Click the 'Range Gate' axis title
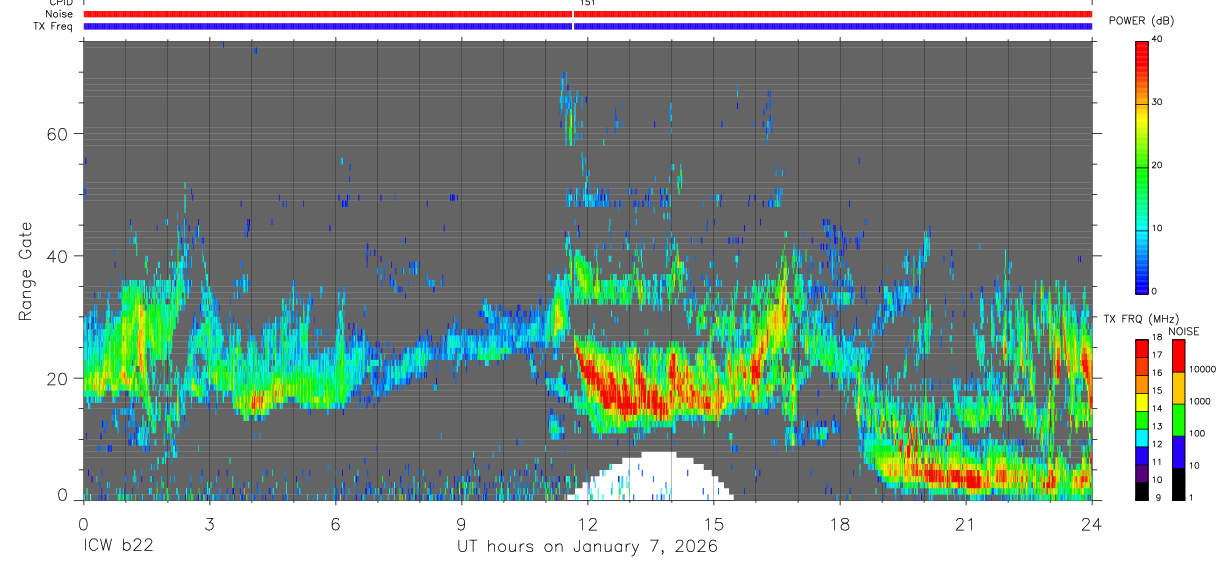The height and width of the screenshot is (567, 1228). tap(27, 271)
